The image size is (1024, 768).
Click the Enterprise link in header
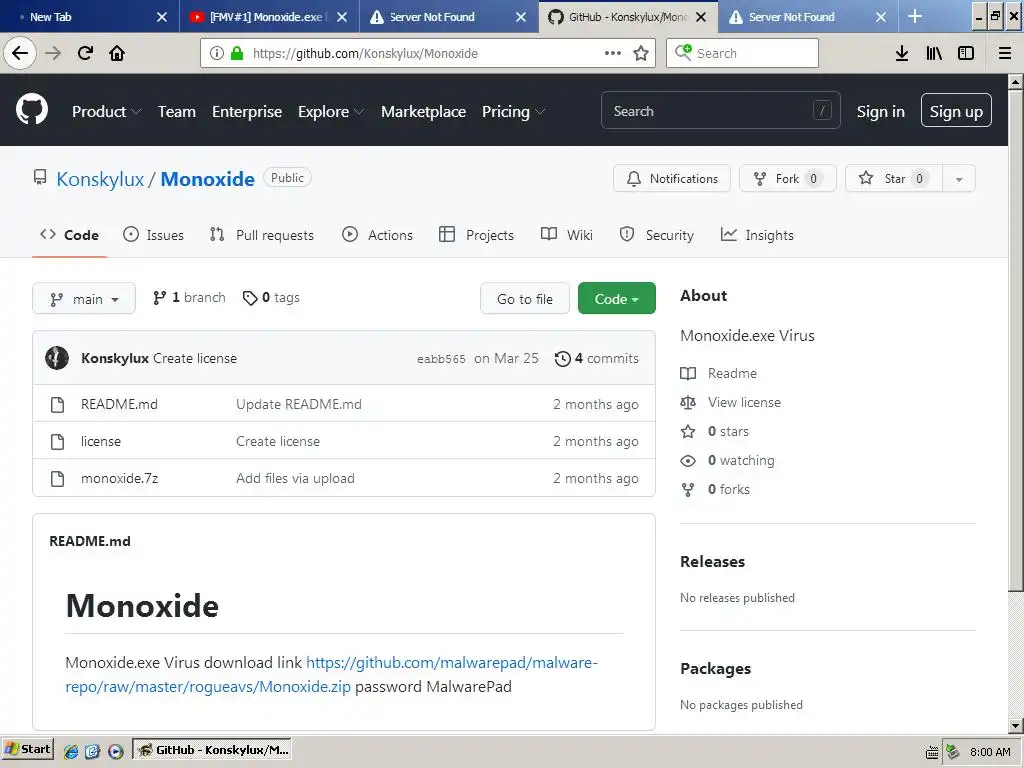(x=247, y=112)
